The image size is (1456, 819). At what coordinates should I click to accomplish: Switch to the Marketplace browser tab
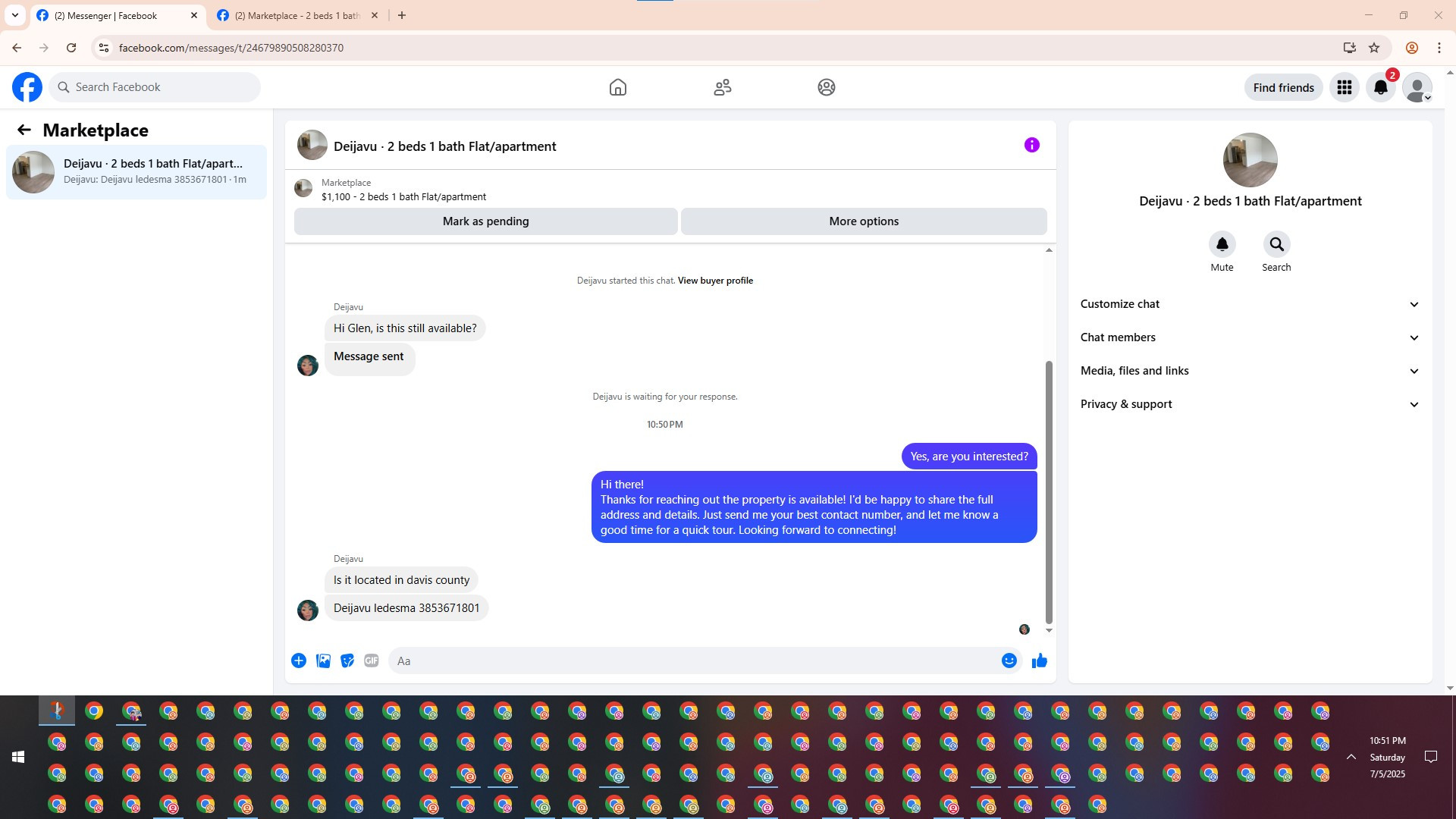(x=297, y=15)
